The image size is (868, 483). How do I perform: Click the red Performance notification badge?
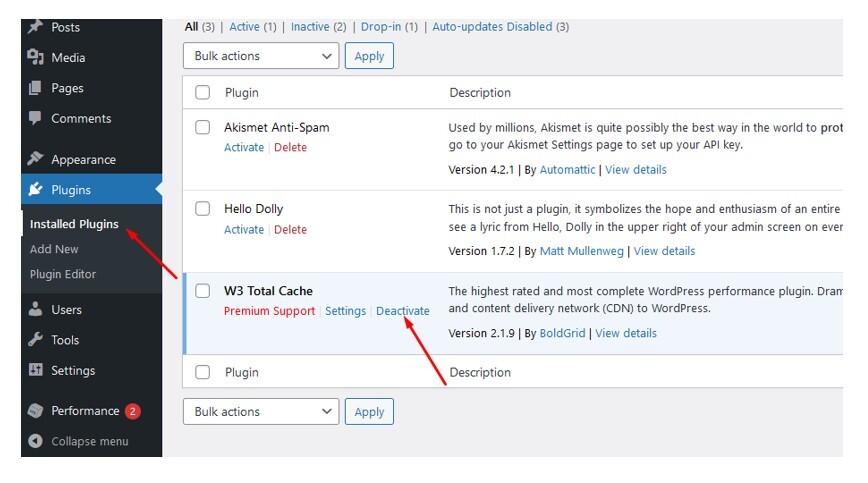click(132, 411)
